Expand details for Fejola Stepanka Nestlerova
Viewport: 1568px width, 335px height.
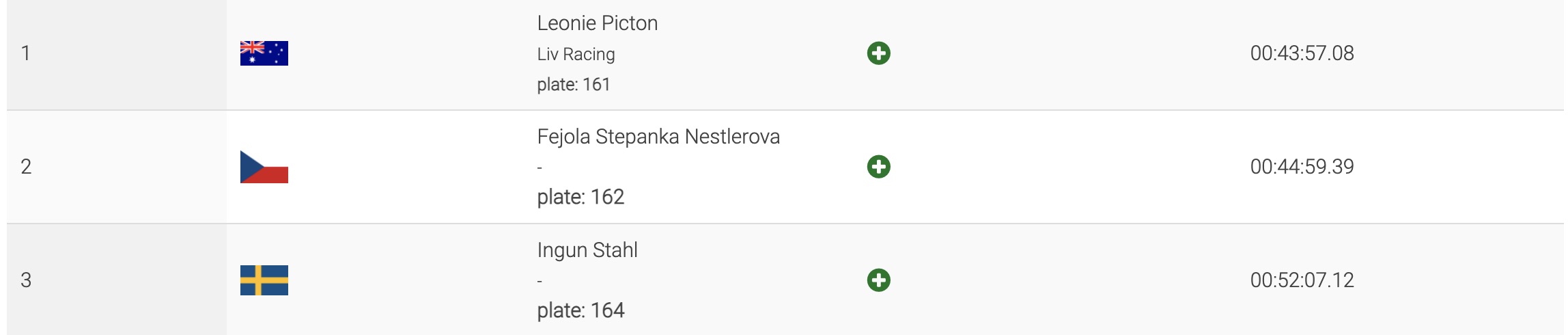[878, 167]
